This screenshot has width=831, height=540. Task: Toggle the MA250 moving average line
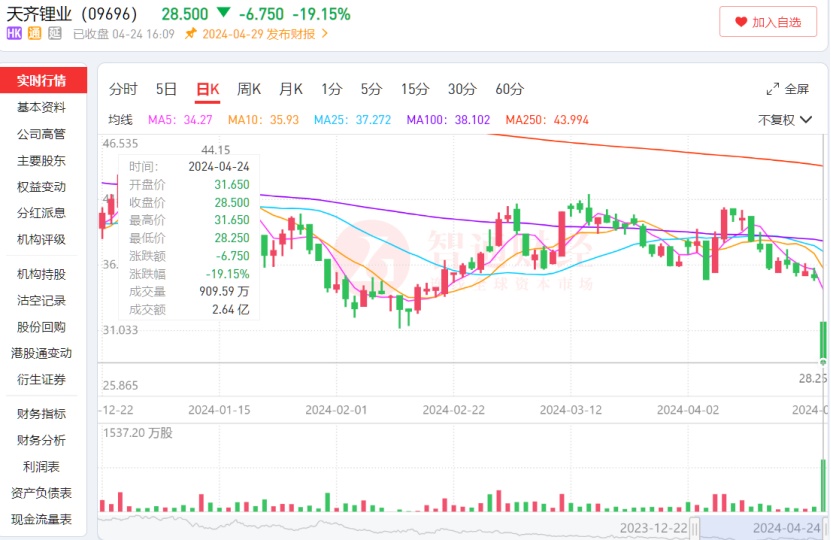coord(546,120)
